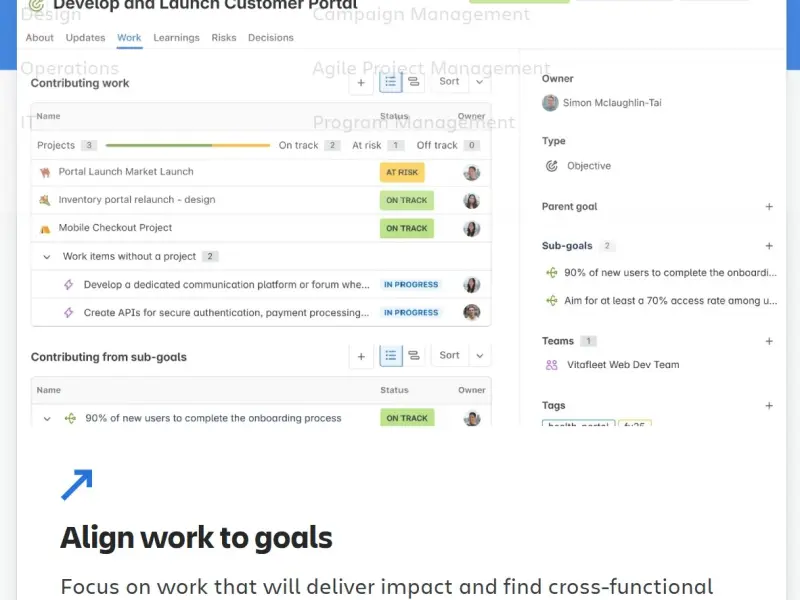Expand the 90% new users sub-goal row
800x600 pixels.
pyautogui.click(x=47, y=419)
